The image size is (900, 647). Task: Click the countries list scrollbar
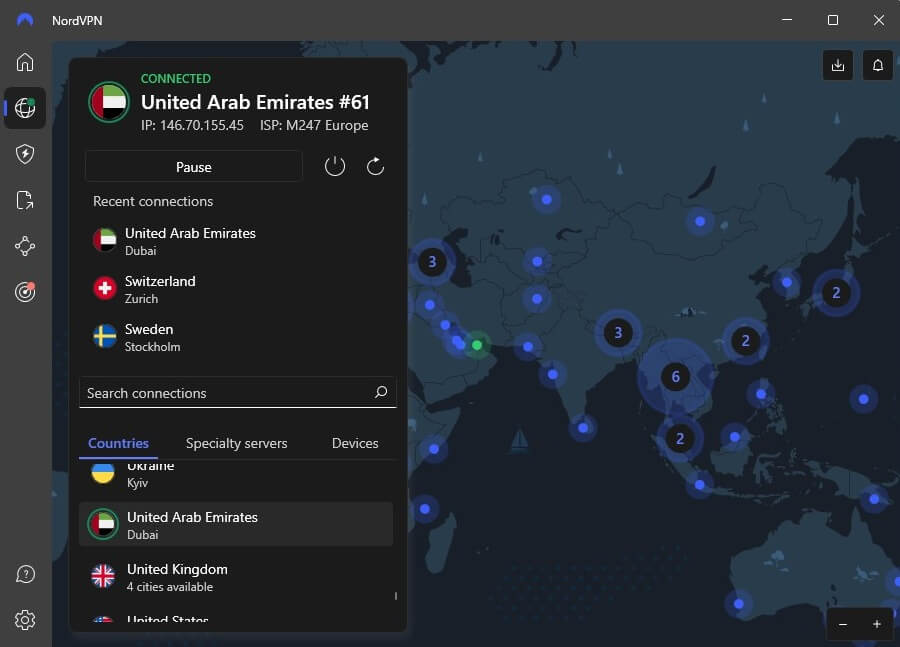(395, 596)
